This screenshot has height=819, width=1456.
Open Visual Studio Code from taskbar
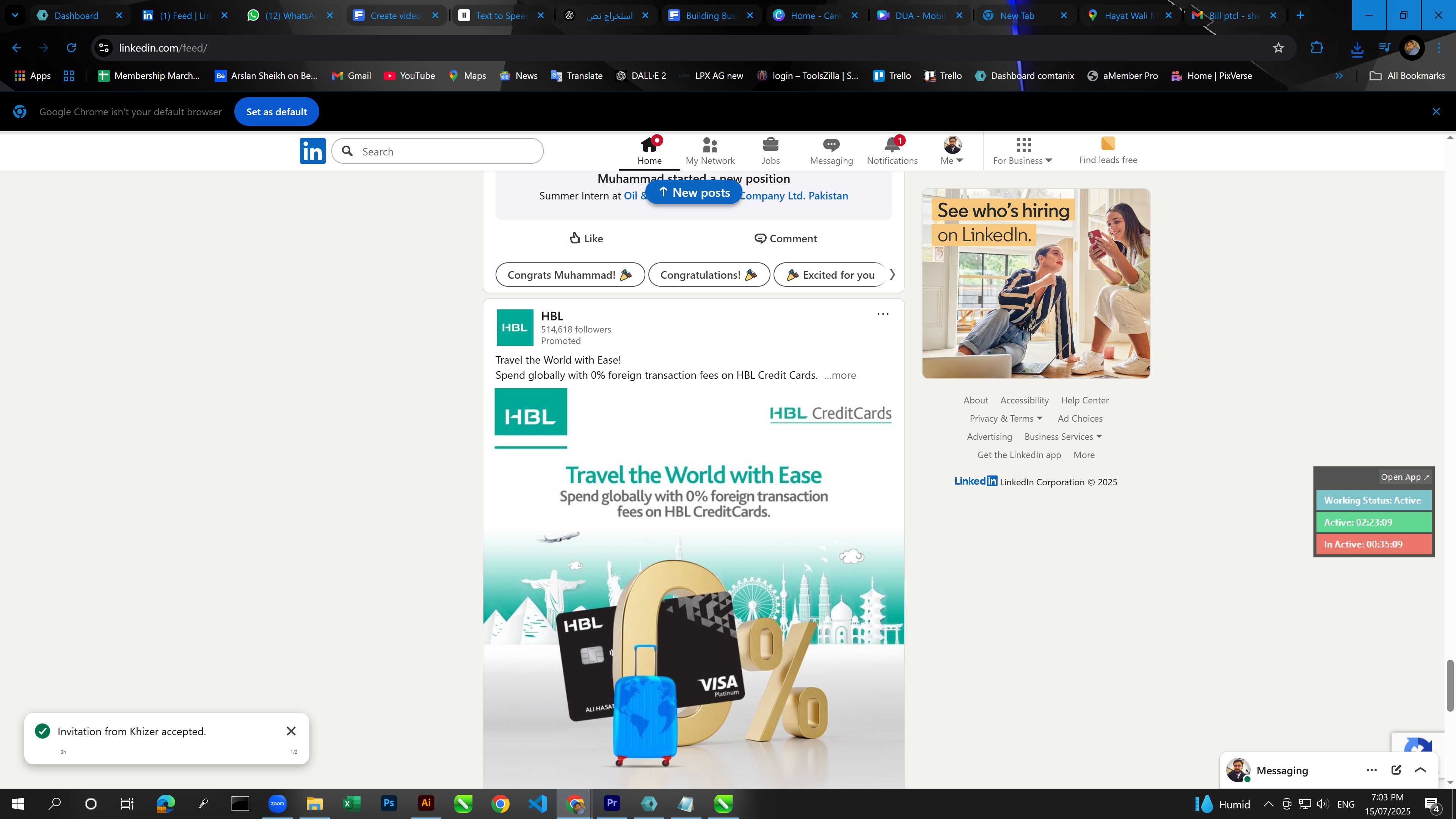tap(538, 803)
